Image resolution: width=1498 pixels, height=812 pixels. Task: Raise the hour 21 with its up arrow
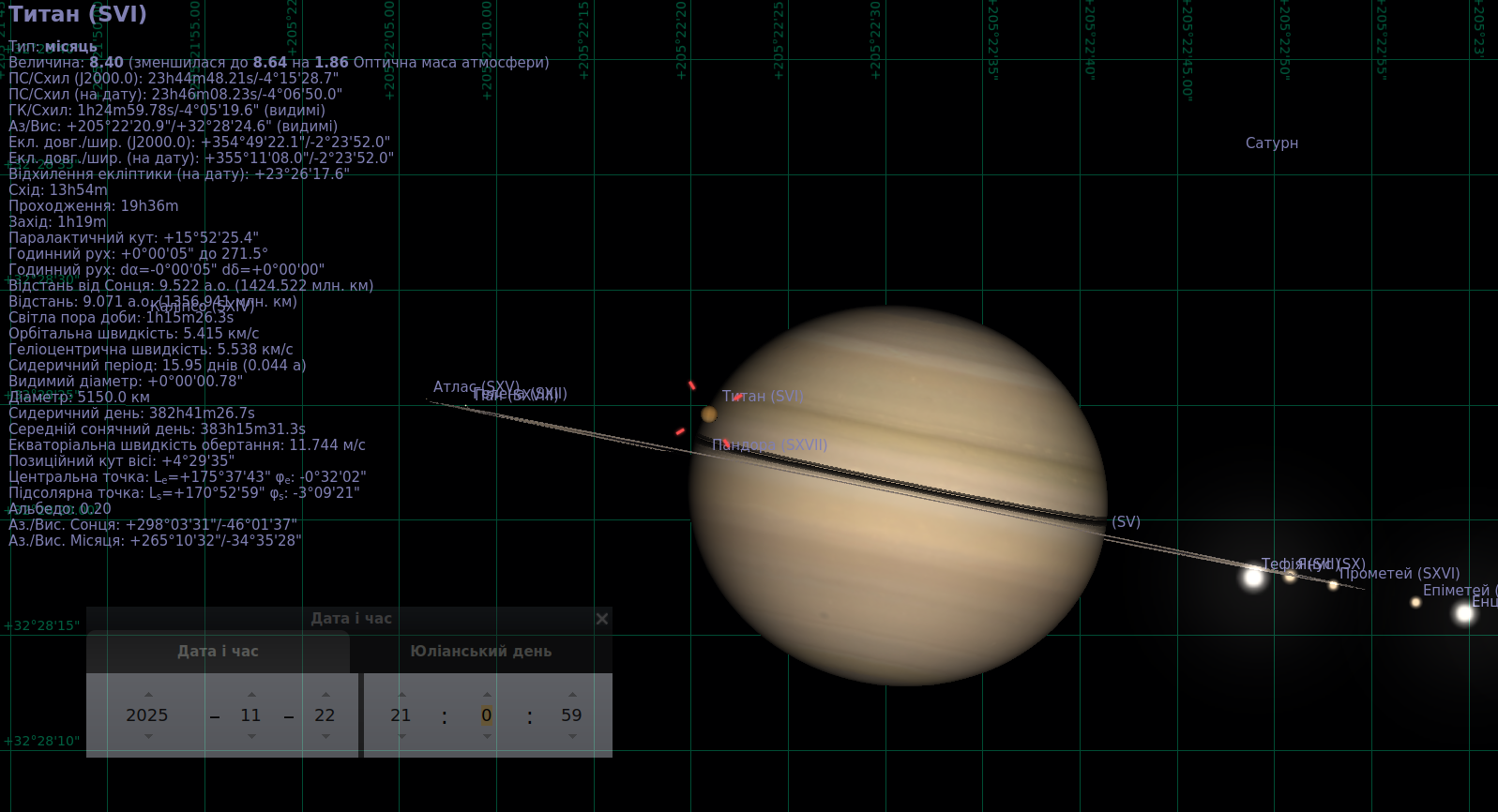tap(401, 695)
